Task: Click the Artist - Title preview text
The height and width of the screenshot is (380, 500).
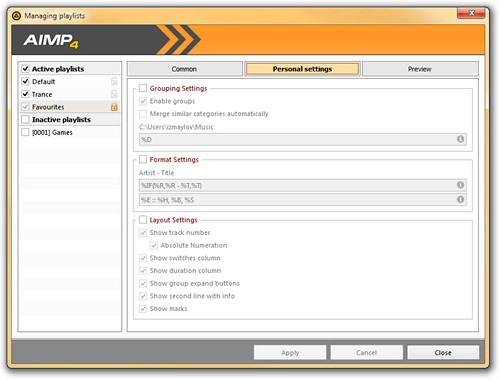Action: pos(156,173)
